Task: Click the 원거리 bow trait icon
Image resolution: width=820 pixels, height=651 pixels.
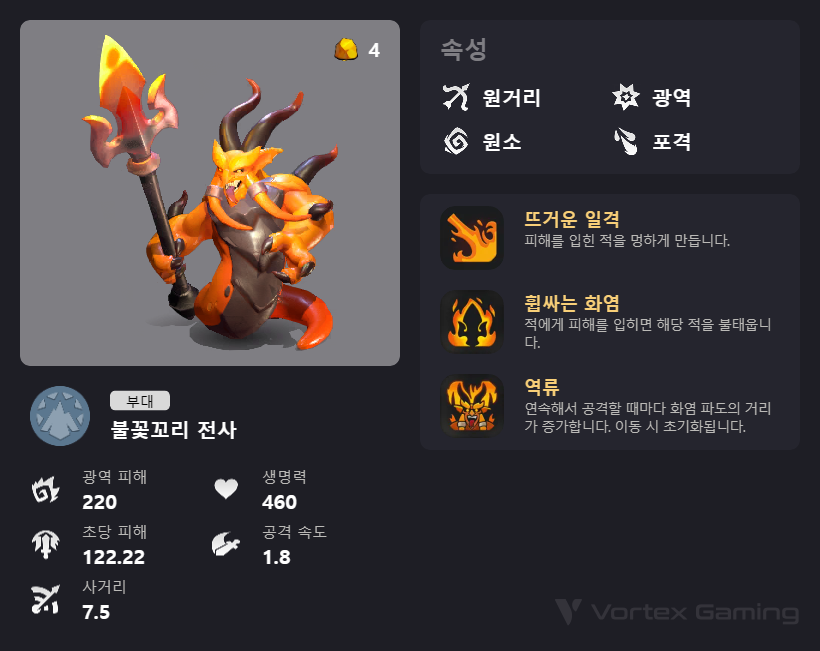Action: [x=456, y=97]
